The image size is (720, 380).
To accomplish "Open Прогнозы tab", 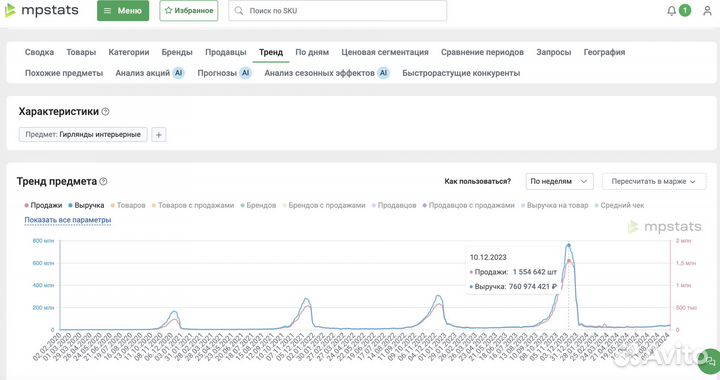I will [217, 73].
